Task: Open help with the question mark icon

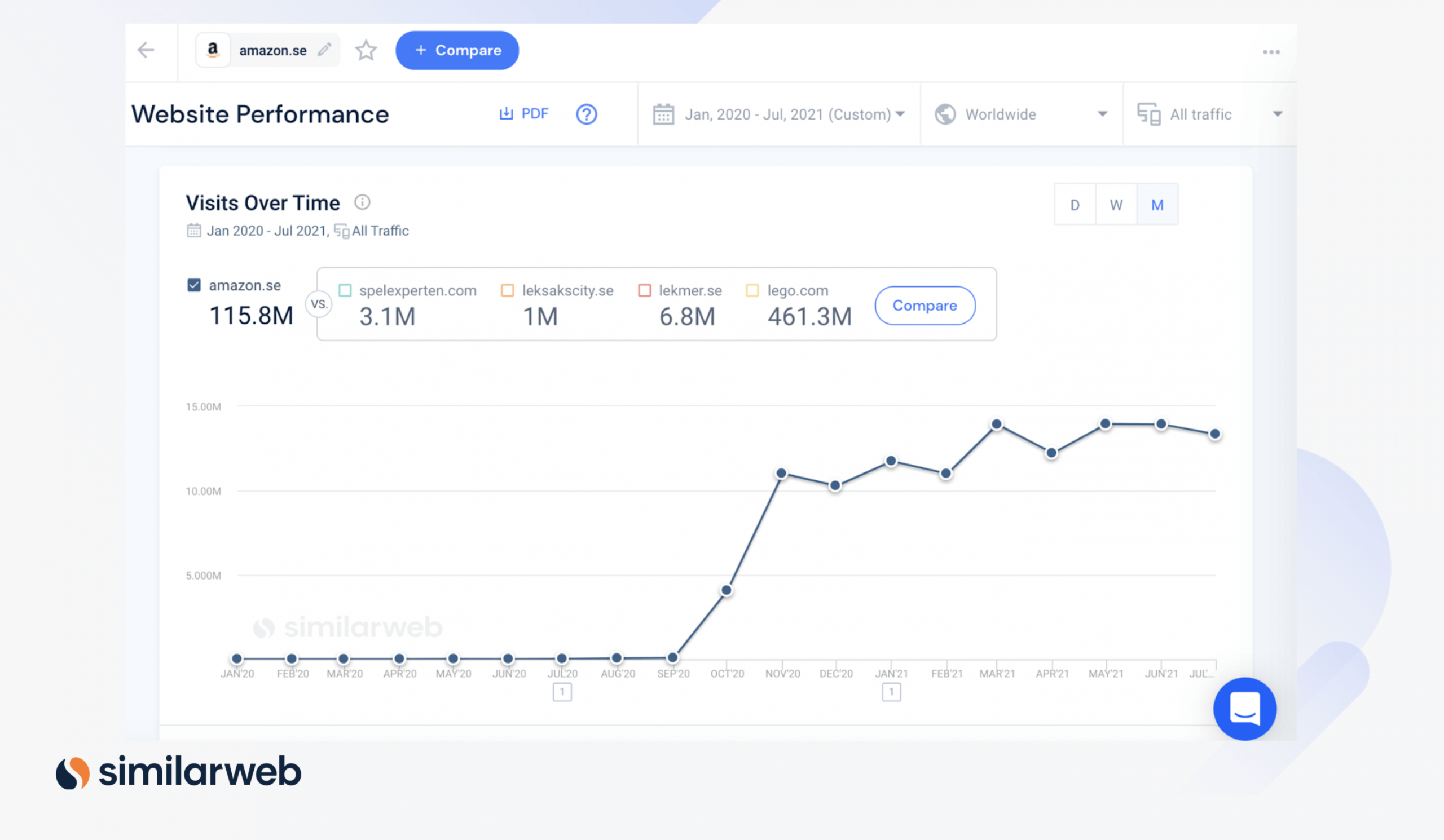Action: (x=586, y=114)
